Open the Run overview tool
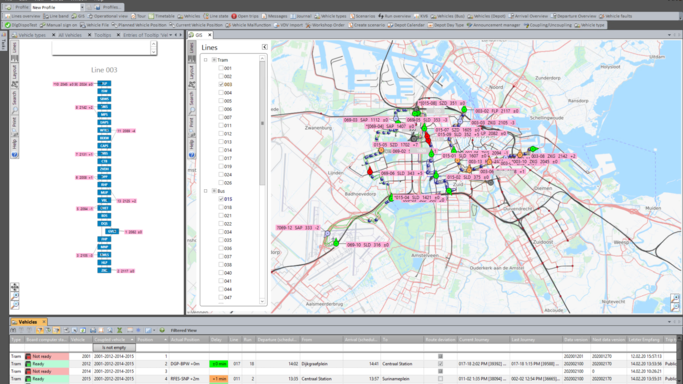This screenshot has height=384, width=683. [x=394, y=16]
